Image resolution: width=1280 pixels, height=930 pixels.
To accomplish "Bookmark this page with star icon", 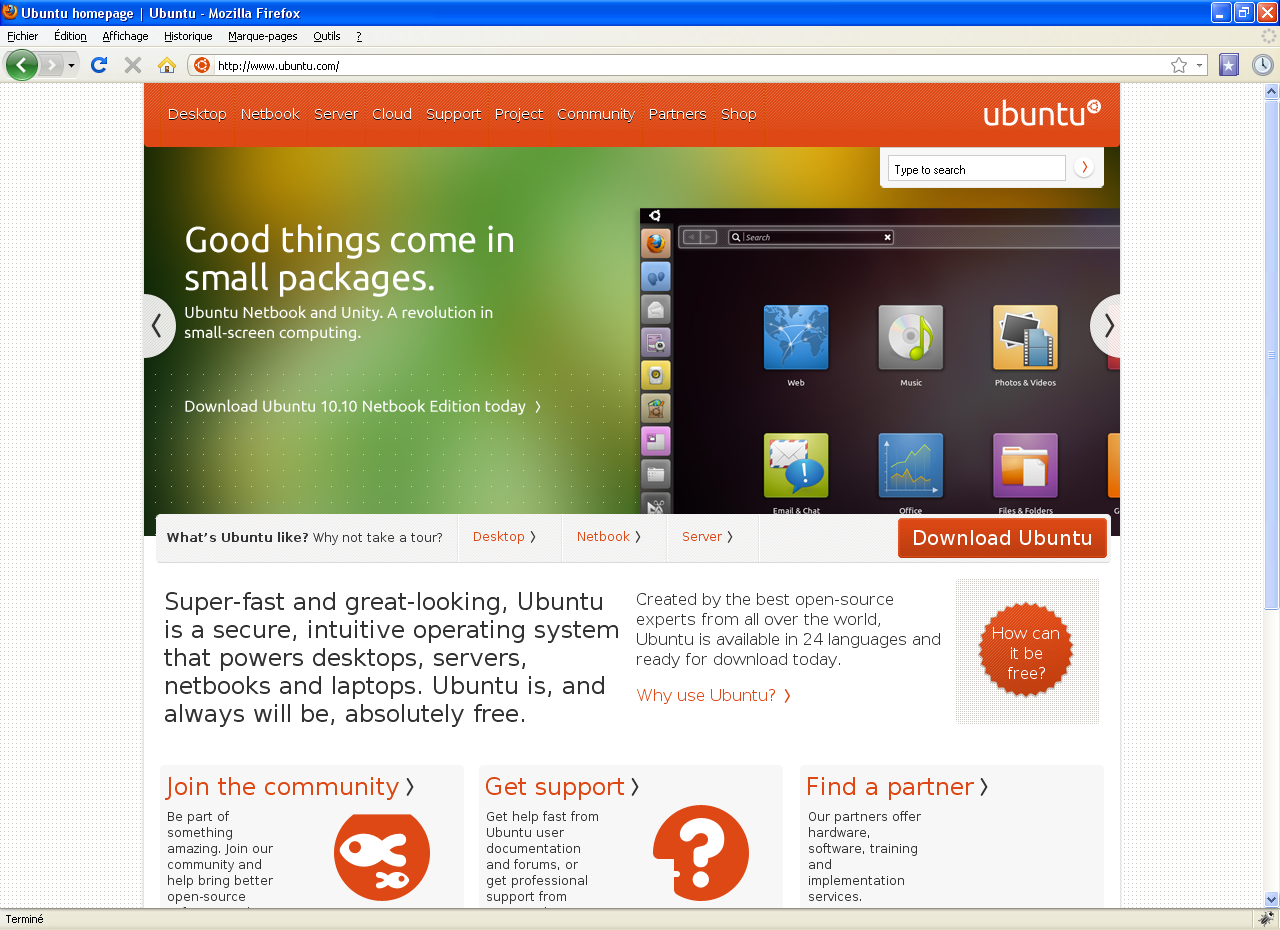I will [1179, 65].
